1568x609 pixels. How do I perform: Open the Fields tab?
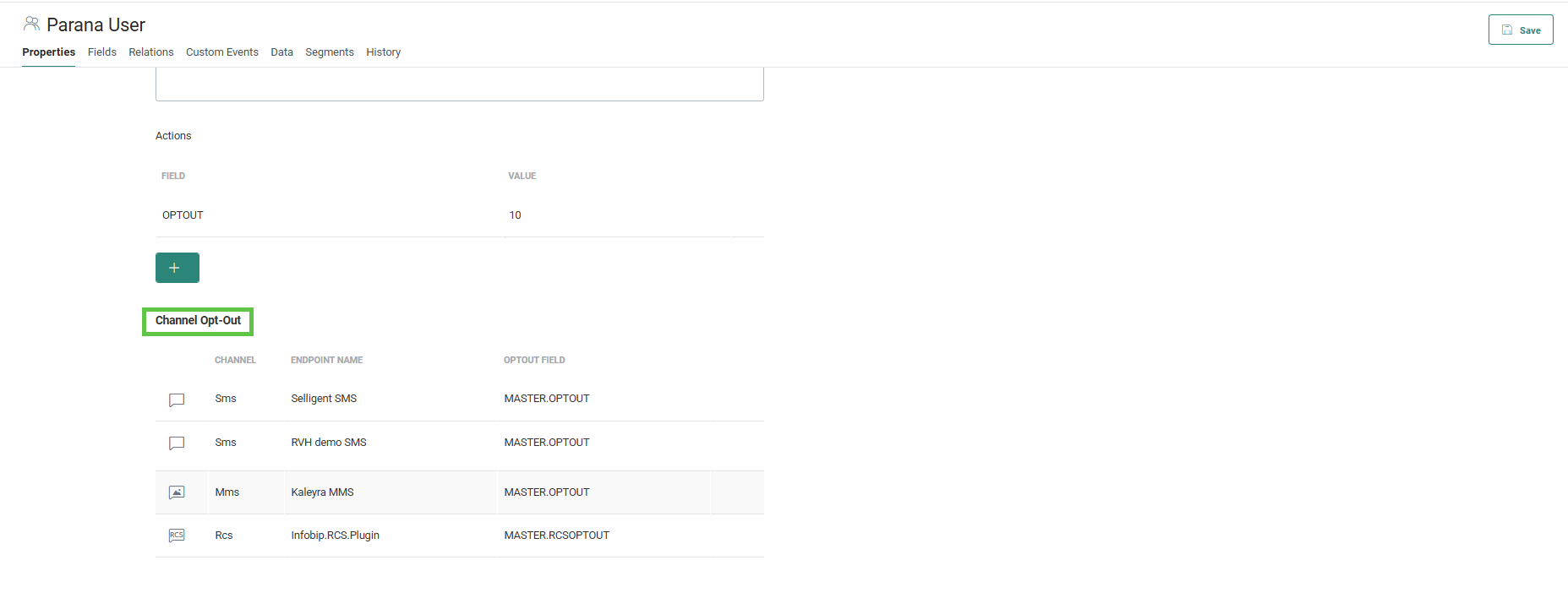102,52
